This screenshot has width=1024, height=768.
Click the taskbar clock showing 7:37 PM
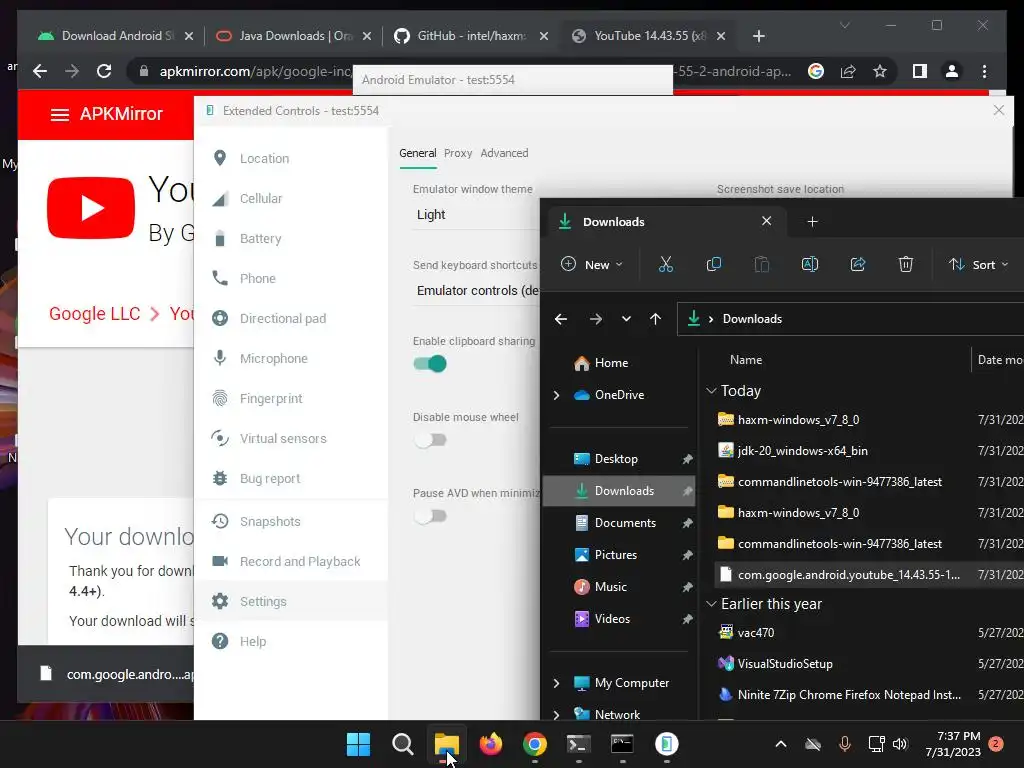coord(953,744)
